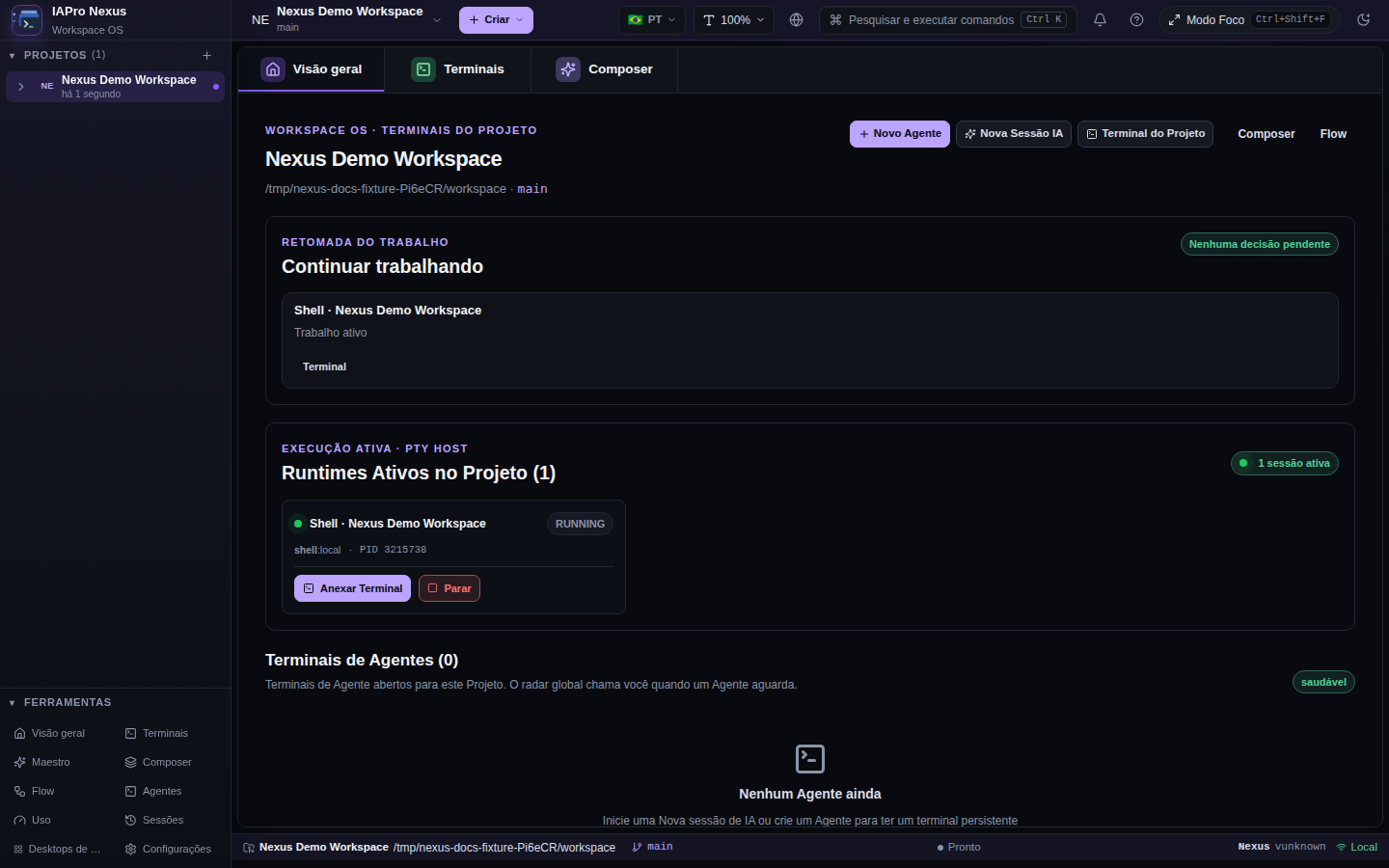
Task: Toggle Modo Foco focus mode
Action: click(x=1248, y=19)
